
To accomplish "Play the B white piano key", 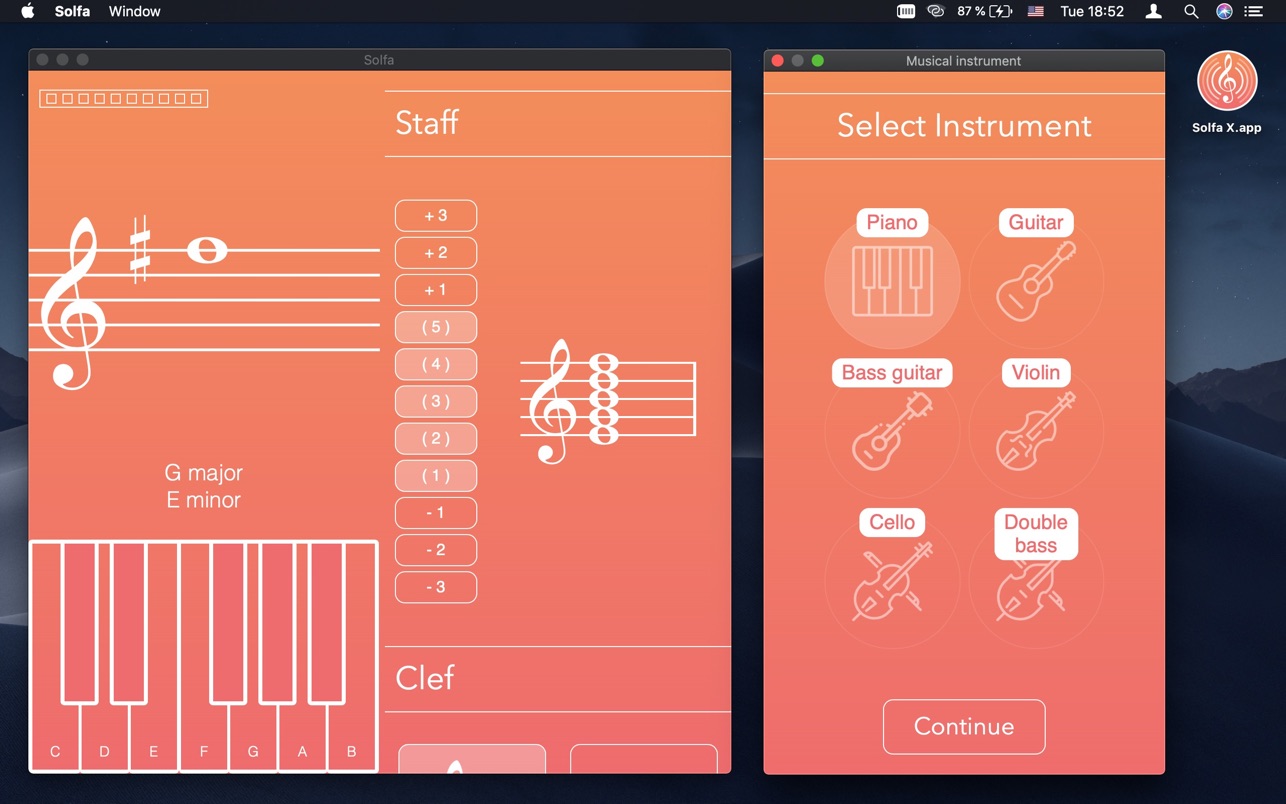I will point(351,740).
